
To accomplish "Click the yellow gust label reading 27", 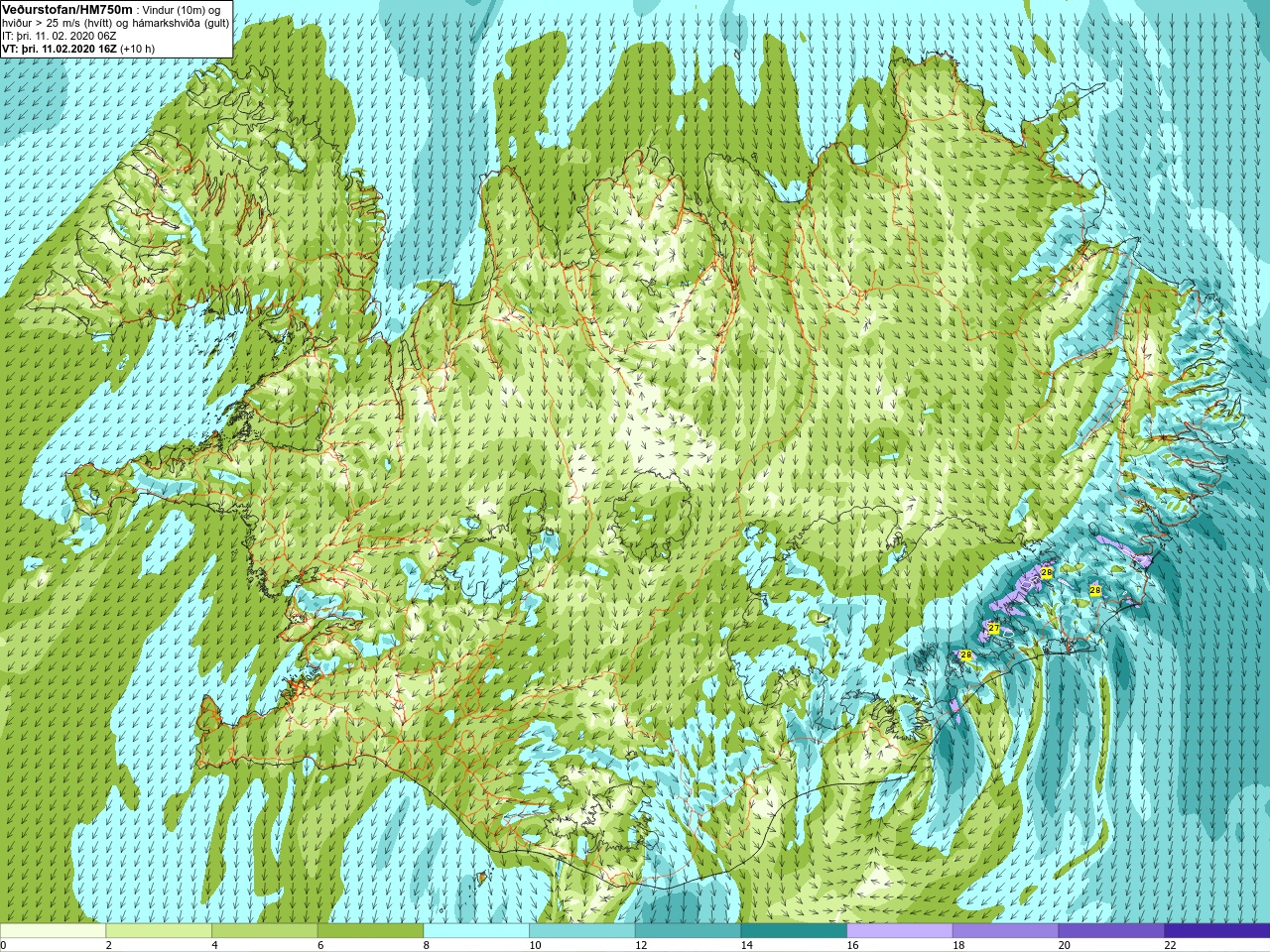I will click(x=994, y=629).
